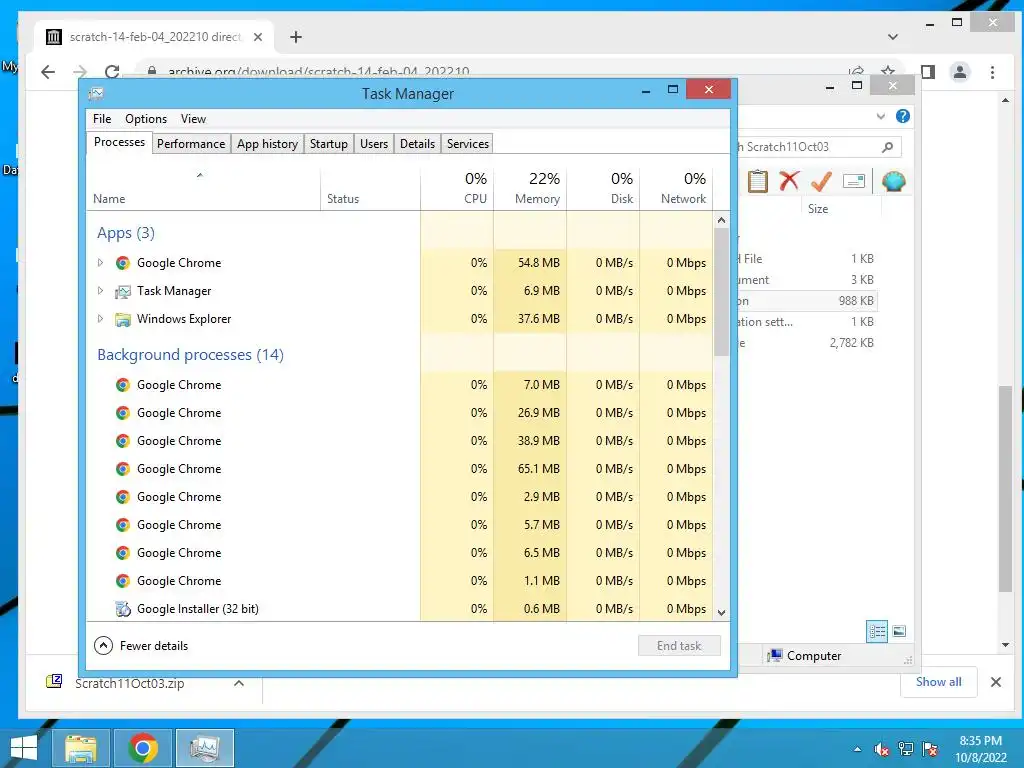1024x768 pixels.
Task: Click the orange checkmark icon in Explorer
Action: click(x=821, y=181)
